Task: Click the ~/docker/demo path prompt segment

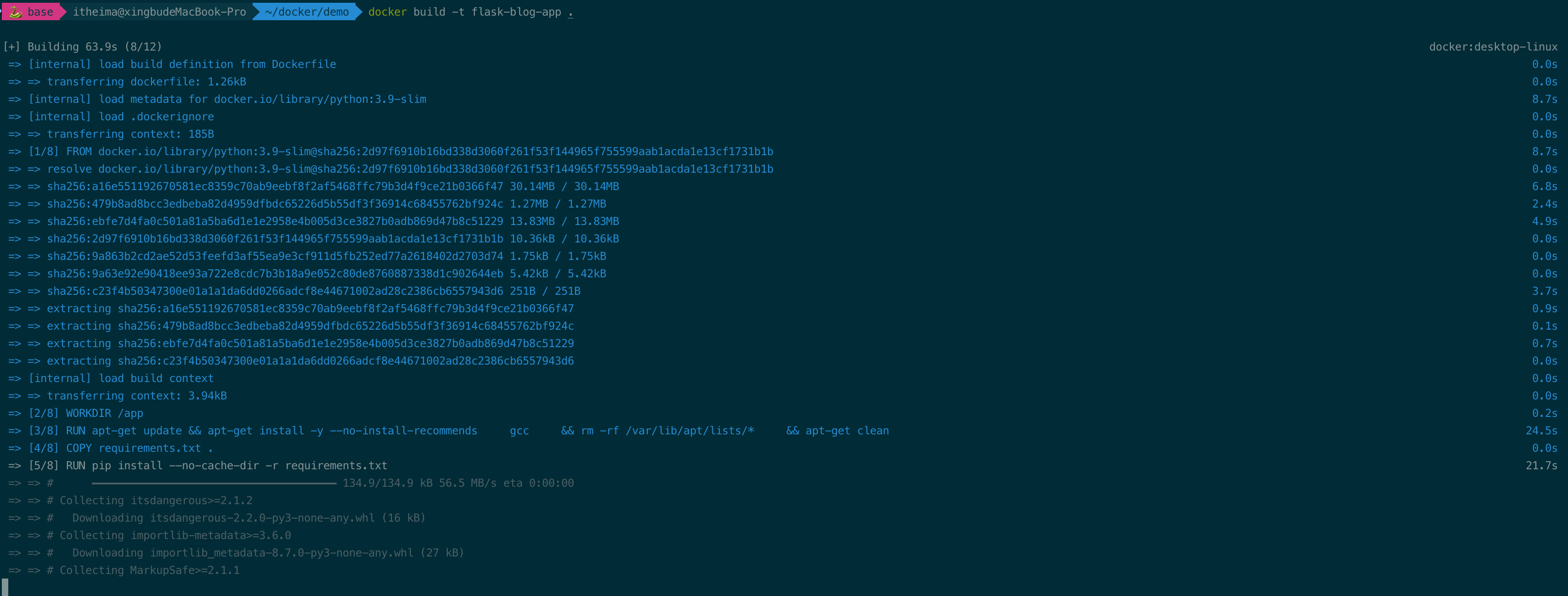Action: [307, 11]
